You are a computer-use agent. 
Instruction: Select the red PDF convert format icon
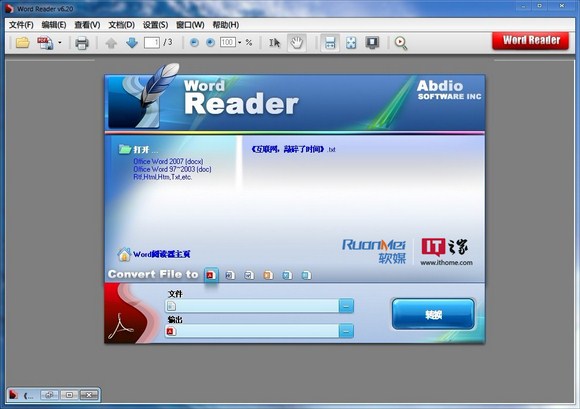click(211, 275)
